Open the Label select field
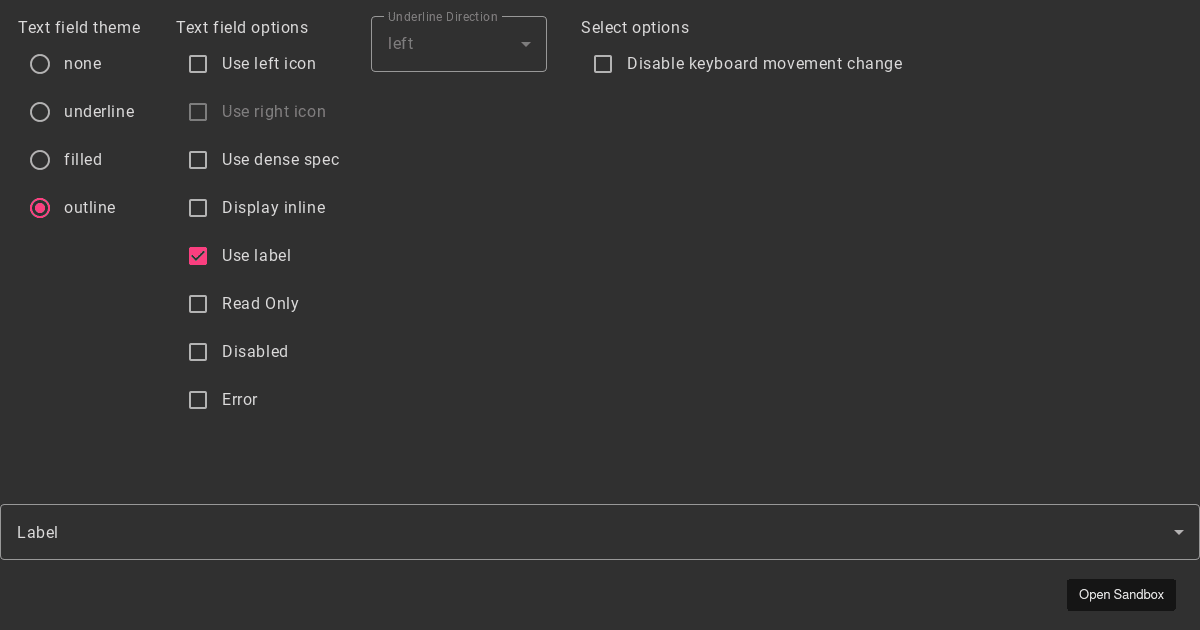Viewport: 1200px width, 630px height. pyautogui.click(x=600, y=532)
